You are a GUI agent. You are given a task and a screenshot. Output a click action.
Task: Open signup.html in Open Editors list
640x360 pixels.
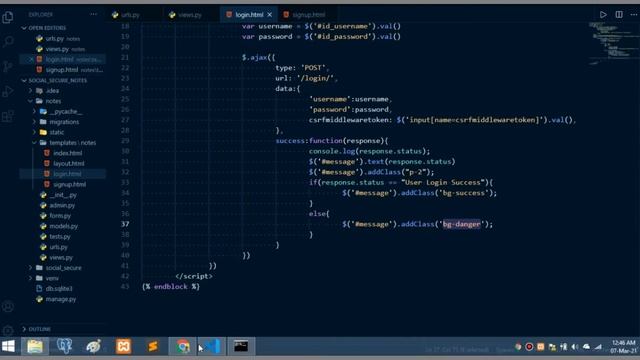click(x=62, y=70)
